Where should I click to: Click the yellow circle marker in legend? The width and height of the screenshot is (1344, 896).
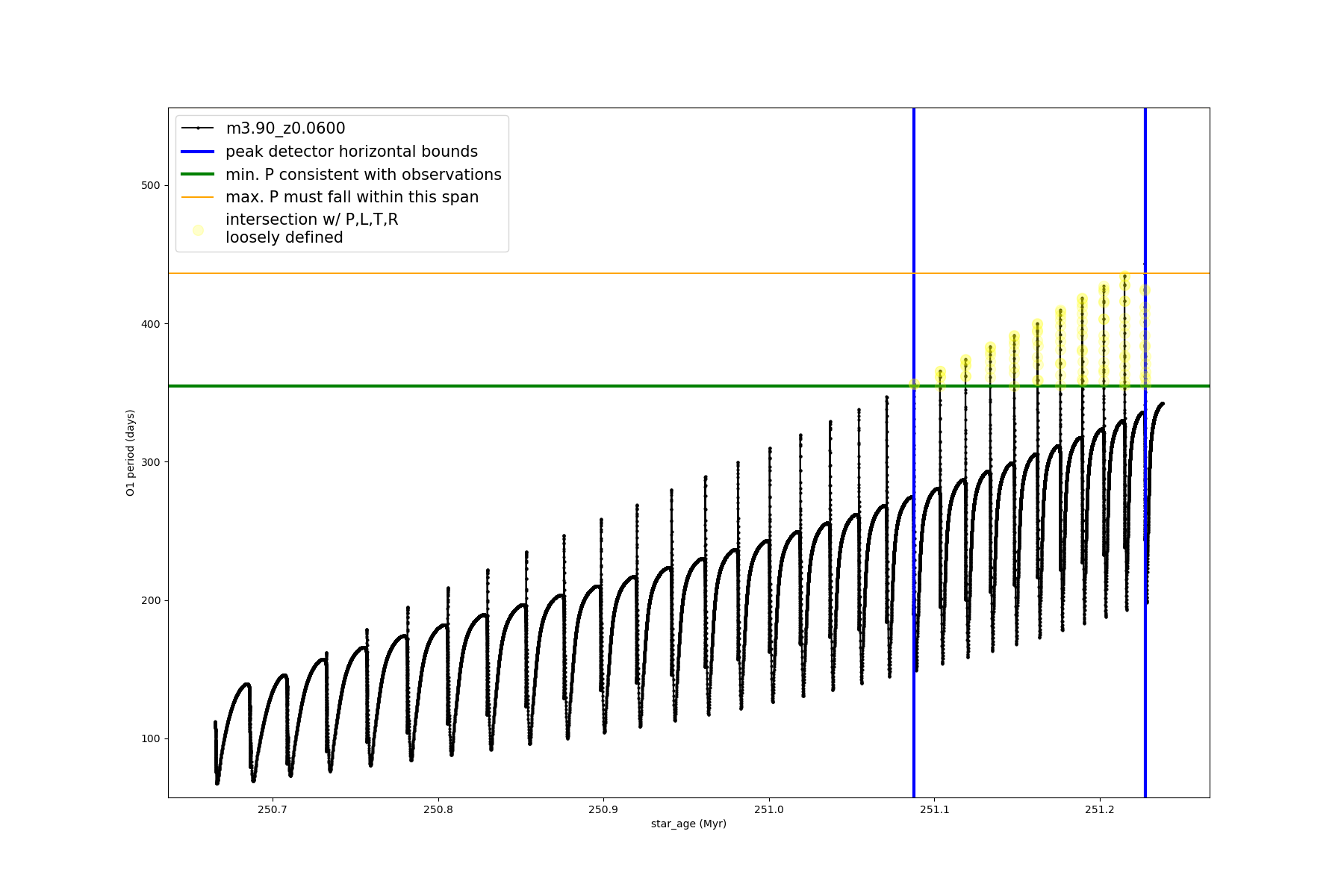click(198, 230)
